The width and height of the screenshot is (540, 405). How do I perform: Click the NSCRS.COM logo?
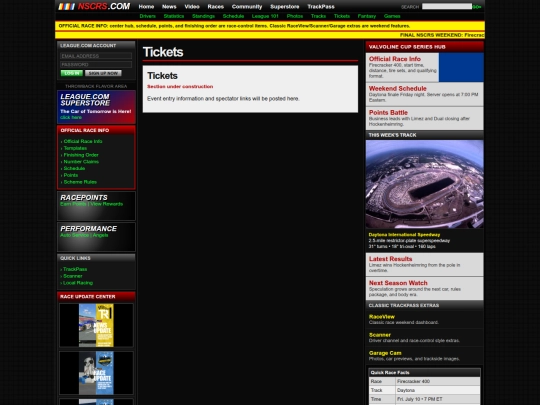[94, 6]
